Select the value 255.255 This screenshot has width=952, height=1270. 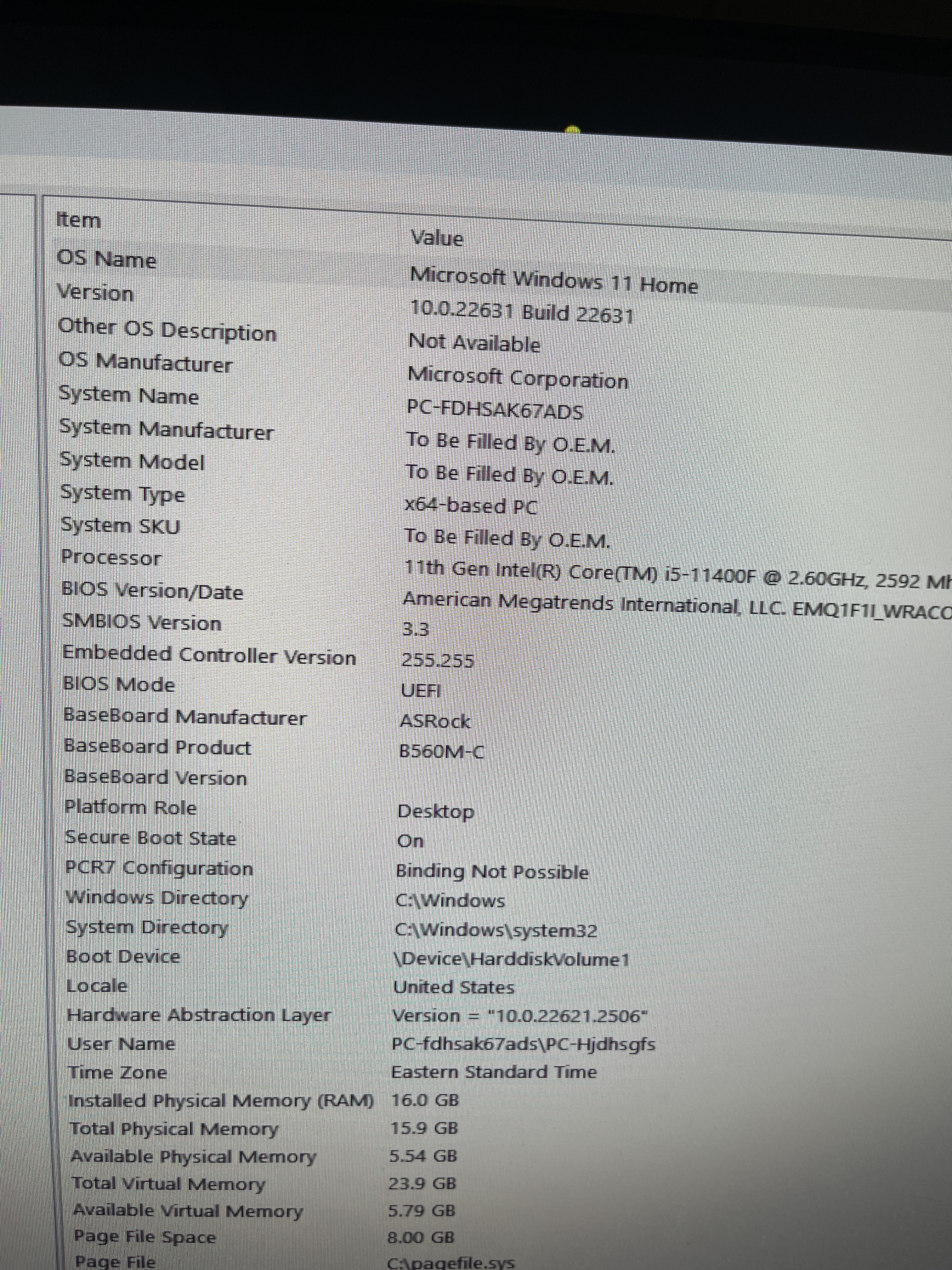438,660
